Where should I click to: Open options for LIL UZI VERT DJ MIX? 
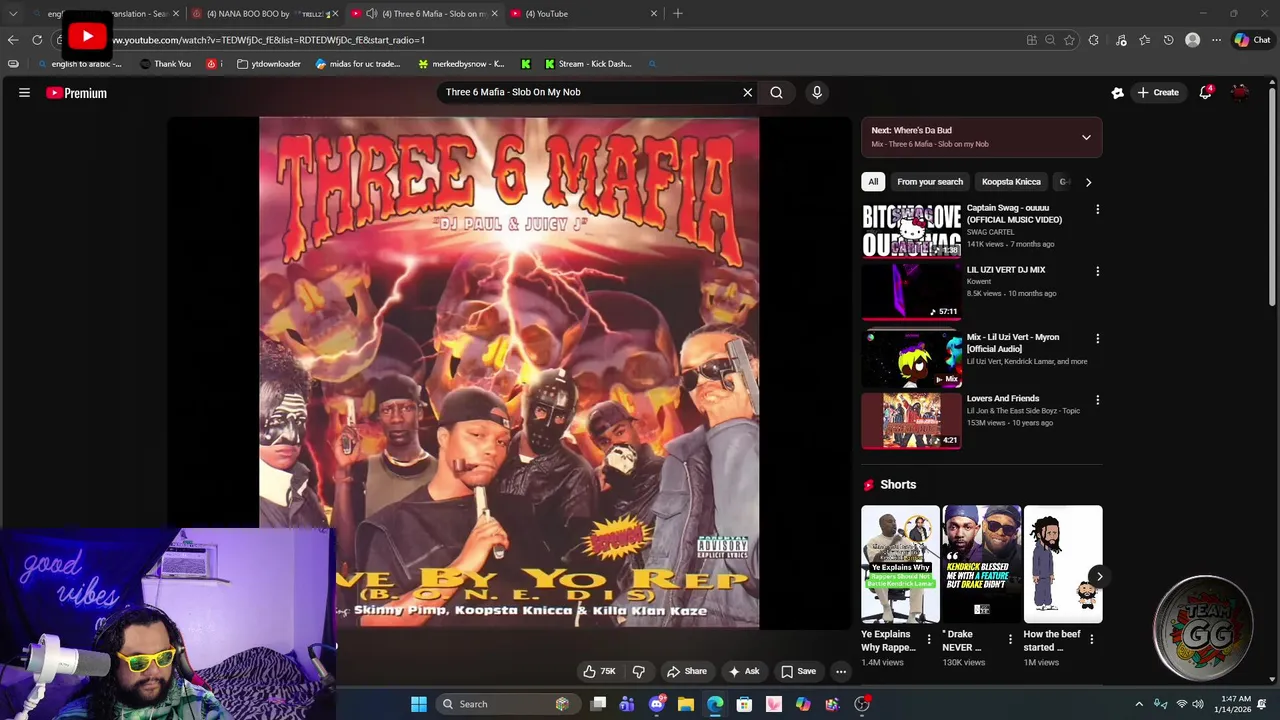coord(1097,271)
